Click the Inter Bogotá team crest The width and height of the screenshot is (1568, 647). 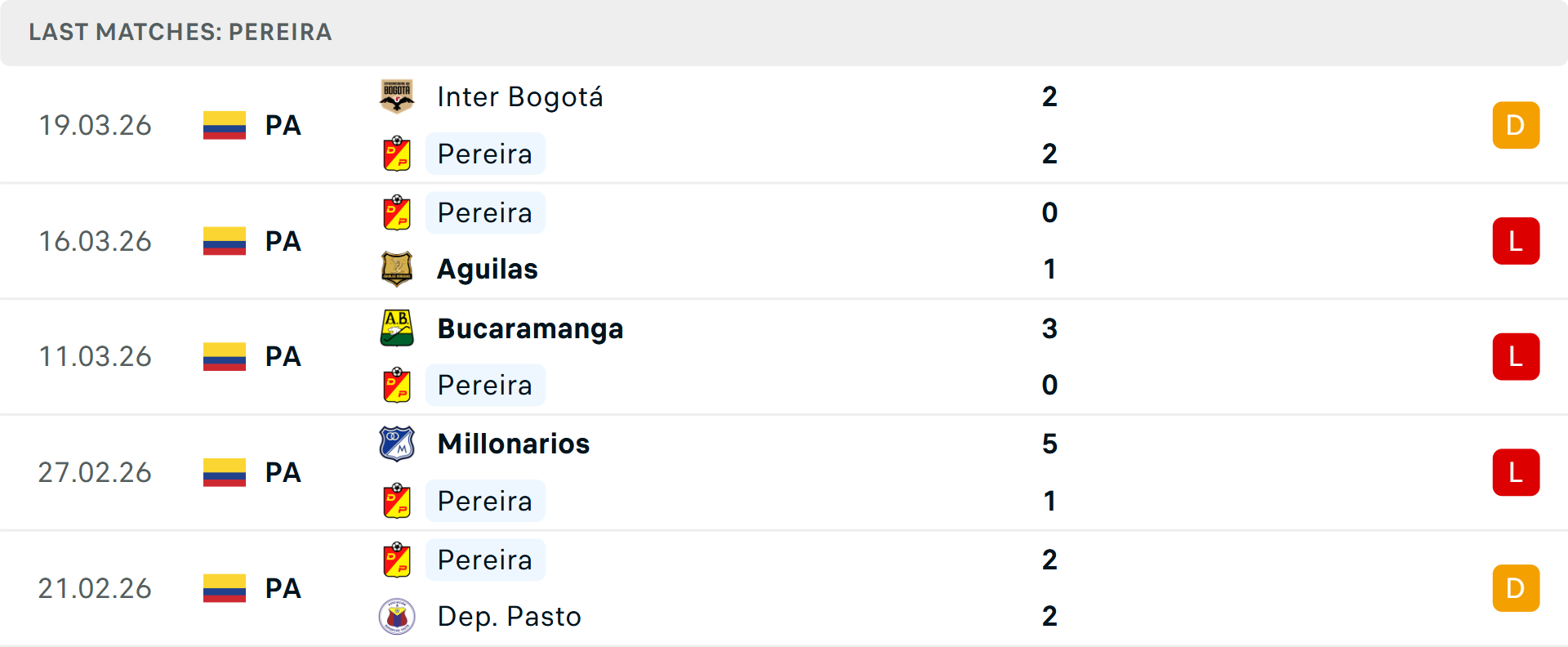tap(397, 96)
